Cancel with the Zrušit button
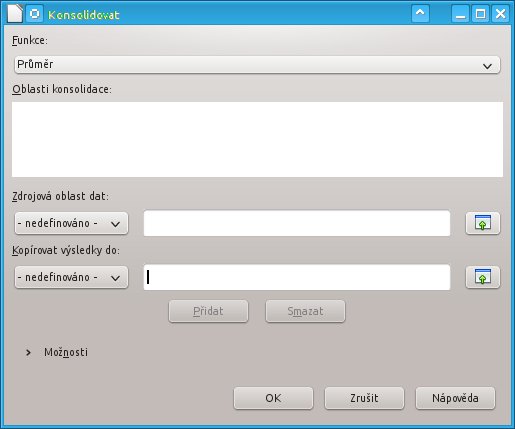 (x=364, y=398)
